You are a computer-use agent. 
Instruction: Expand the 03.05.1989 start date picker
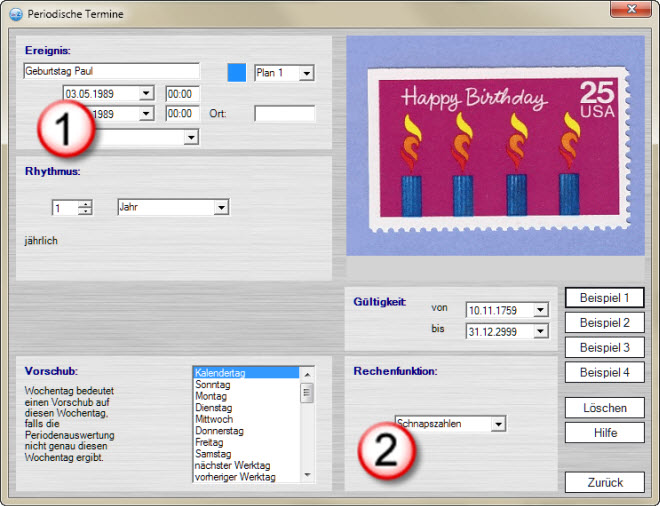[146, 93]
